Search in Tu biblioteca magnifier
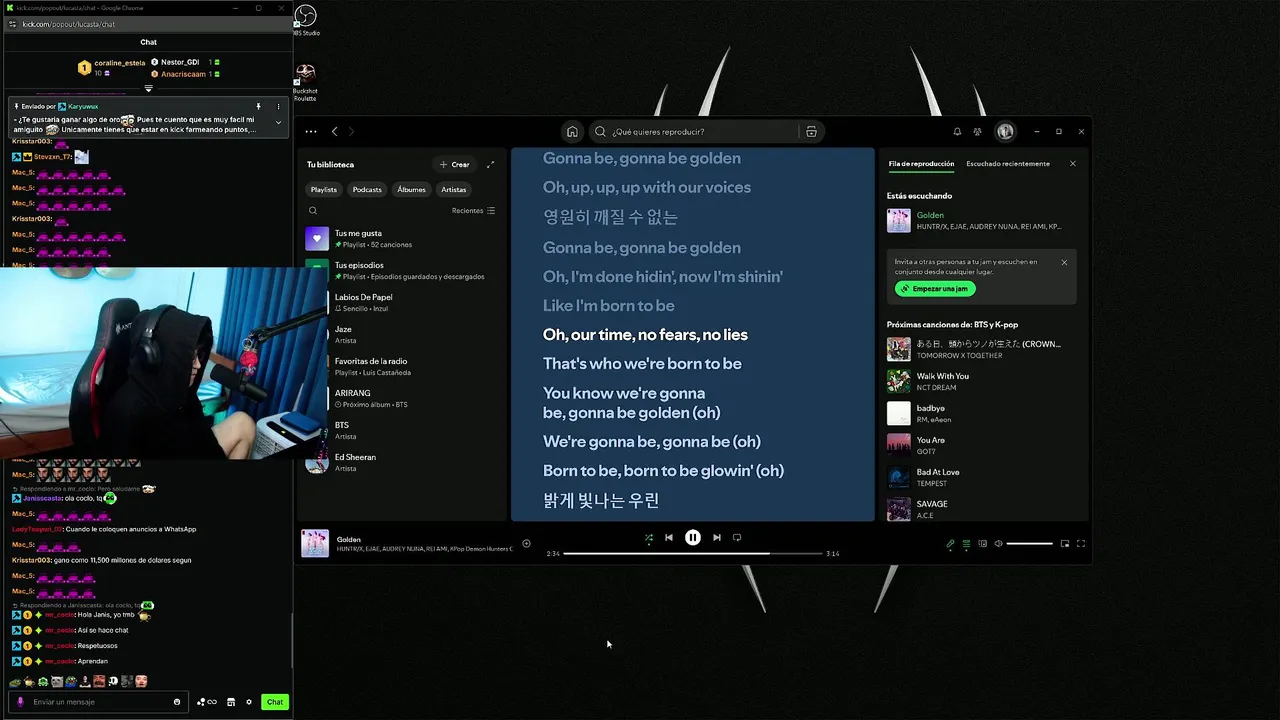 tap(313, 211)
